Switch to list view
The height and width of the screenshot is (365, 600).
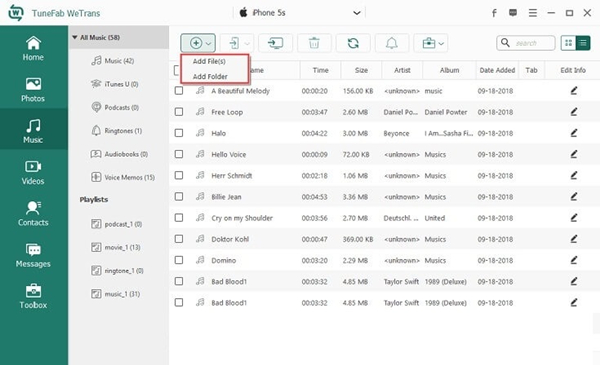tap(583, 43)
